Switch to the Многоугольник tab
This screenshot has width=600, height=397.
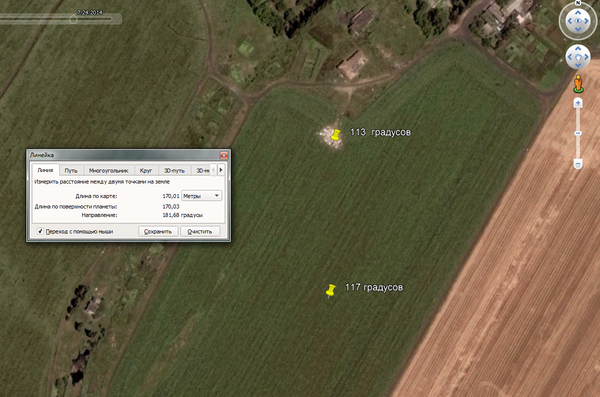click(108, 170)
